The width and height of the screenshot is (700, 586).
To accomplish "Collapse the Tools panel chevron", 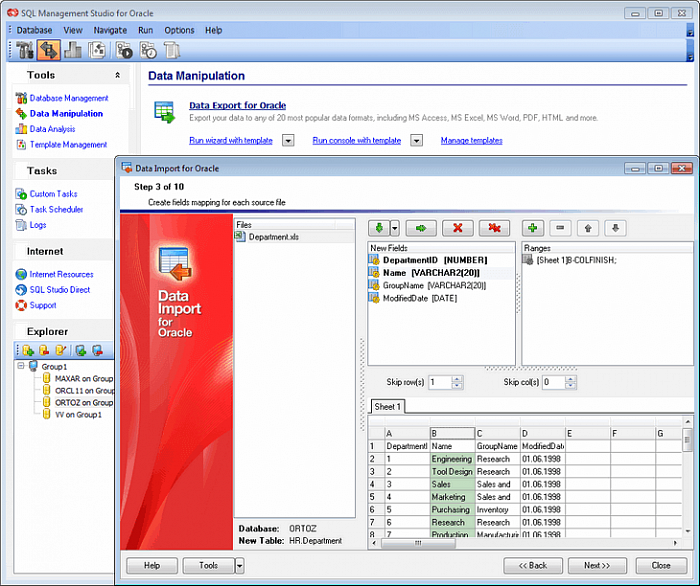I will tap(117, 75).
